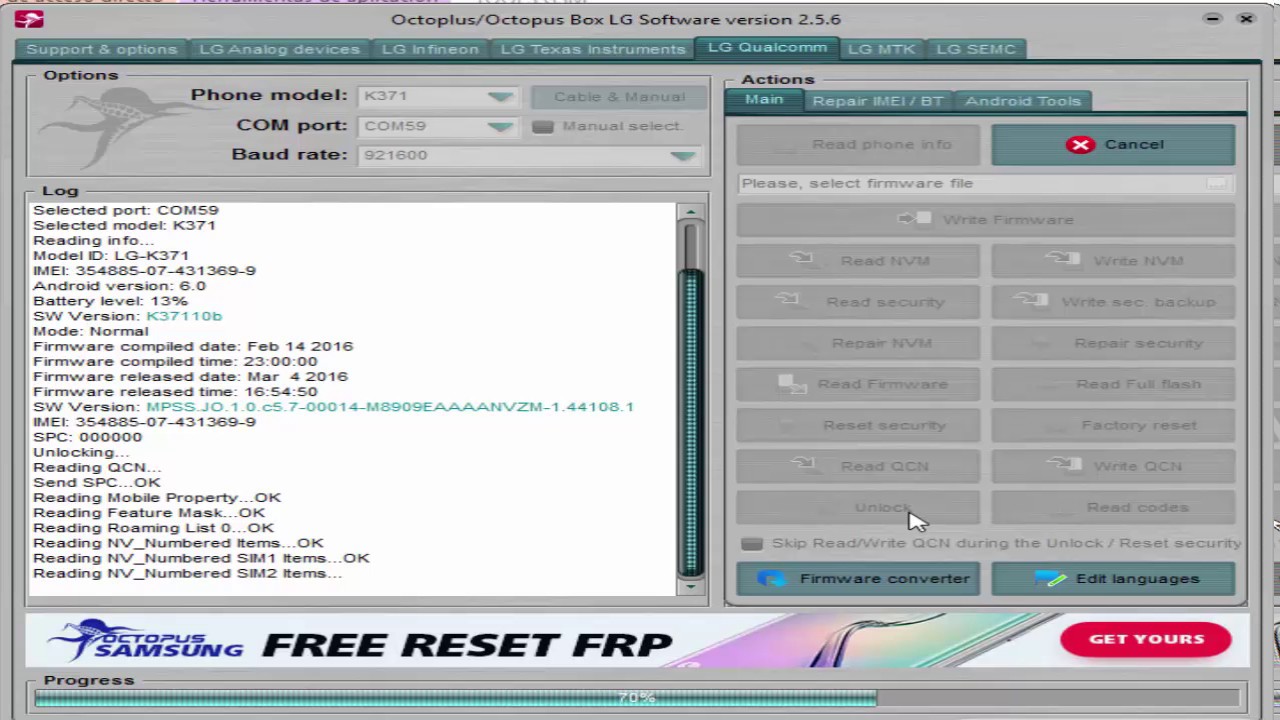The height and width of the screenshot is (720, 1280).
Task: Click 'Selected port: COM59' log line
Action: pos(125,210)
